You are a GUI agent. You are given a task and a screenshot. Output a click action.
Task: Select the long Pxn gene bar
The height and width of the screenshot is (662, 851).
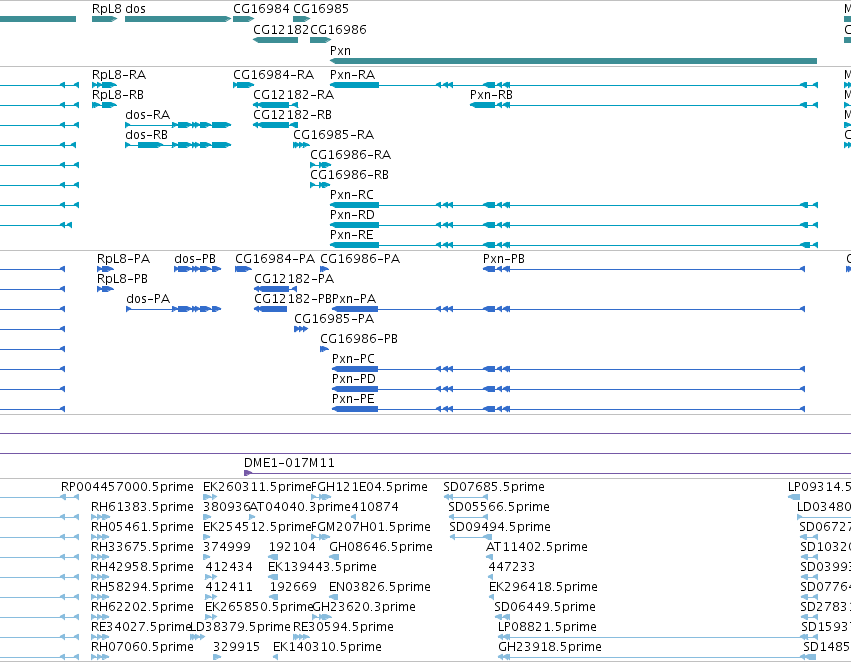pos(573,61)
